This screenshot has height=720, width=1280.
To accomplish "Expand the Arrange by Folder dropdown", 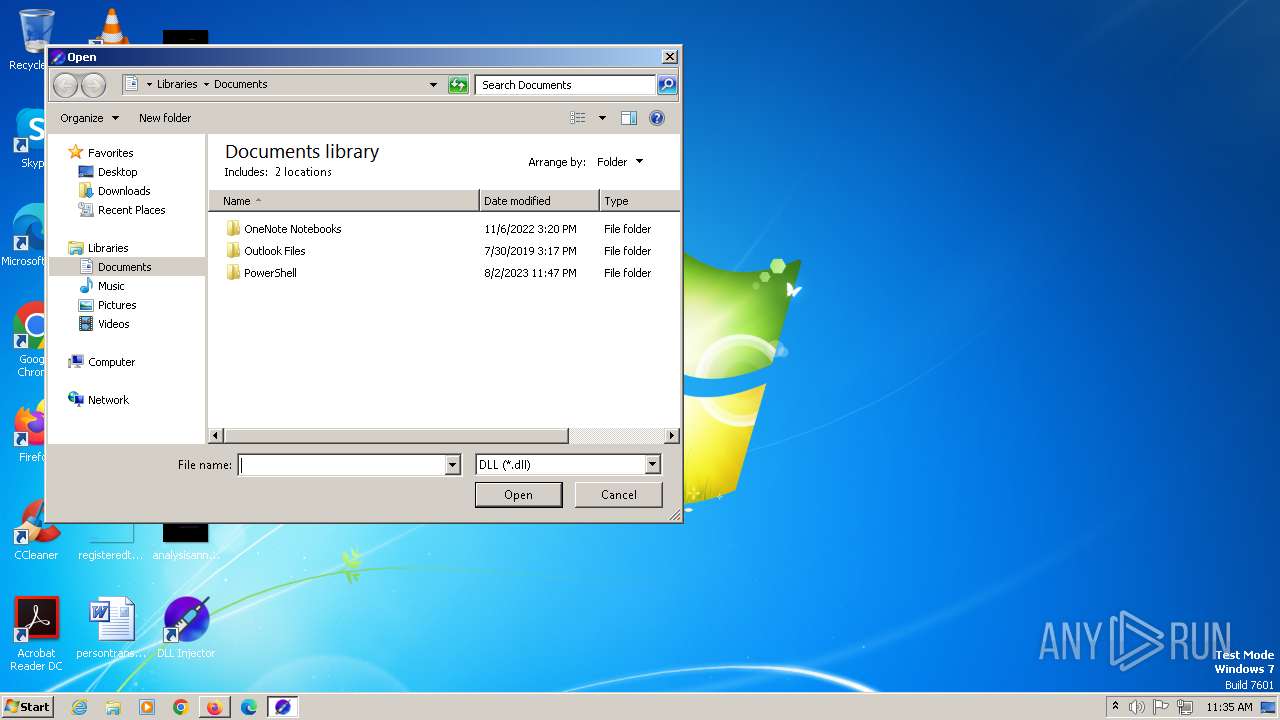I will [x=620, y=162].
